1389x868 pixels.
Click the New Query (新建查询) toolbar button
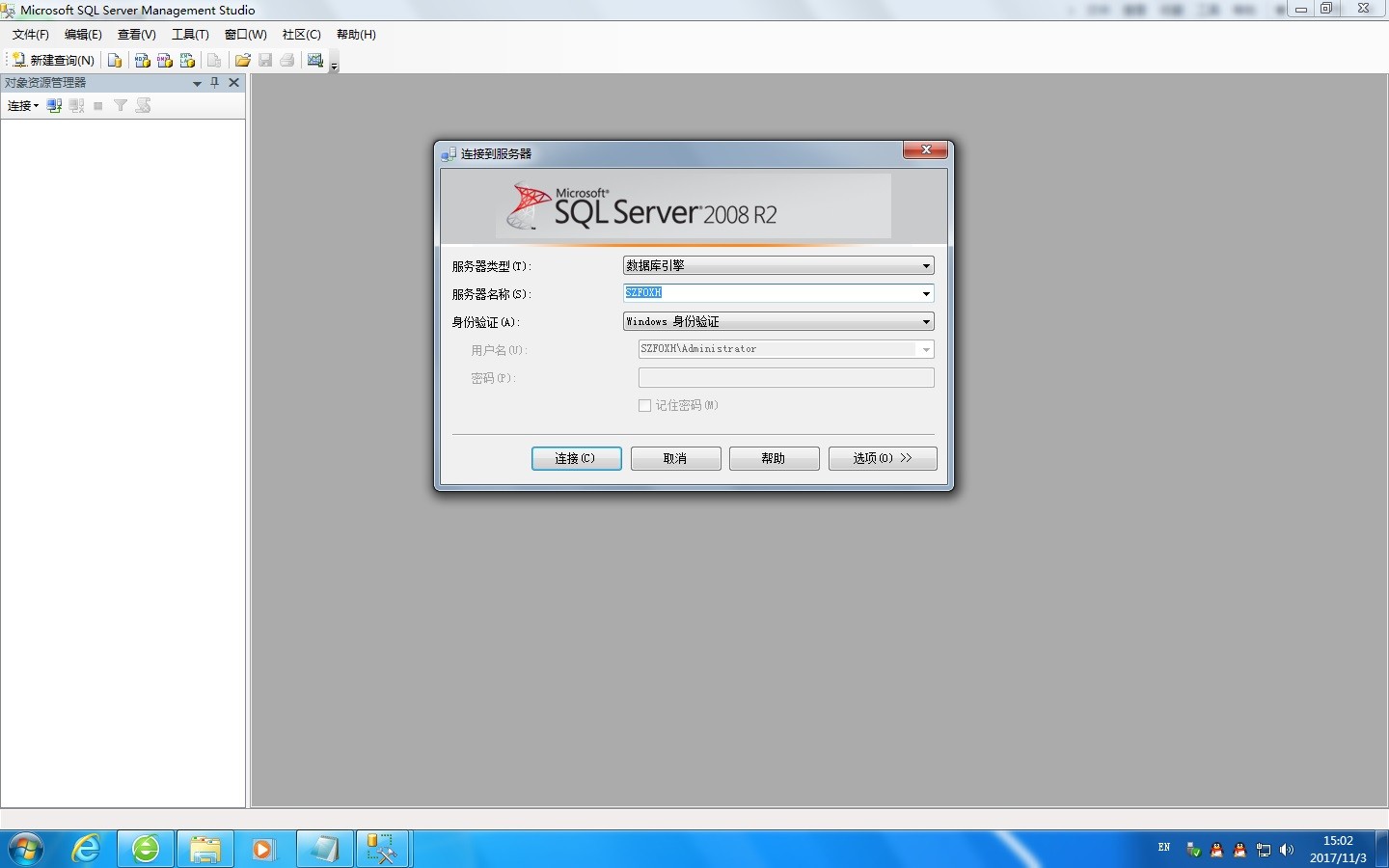(x=53, y=60)
